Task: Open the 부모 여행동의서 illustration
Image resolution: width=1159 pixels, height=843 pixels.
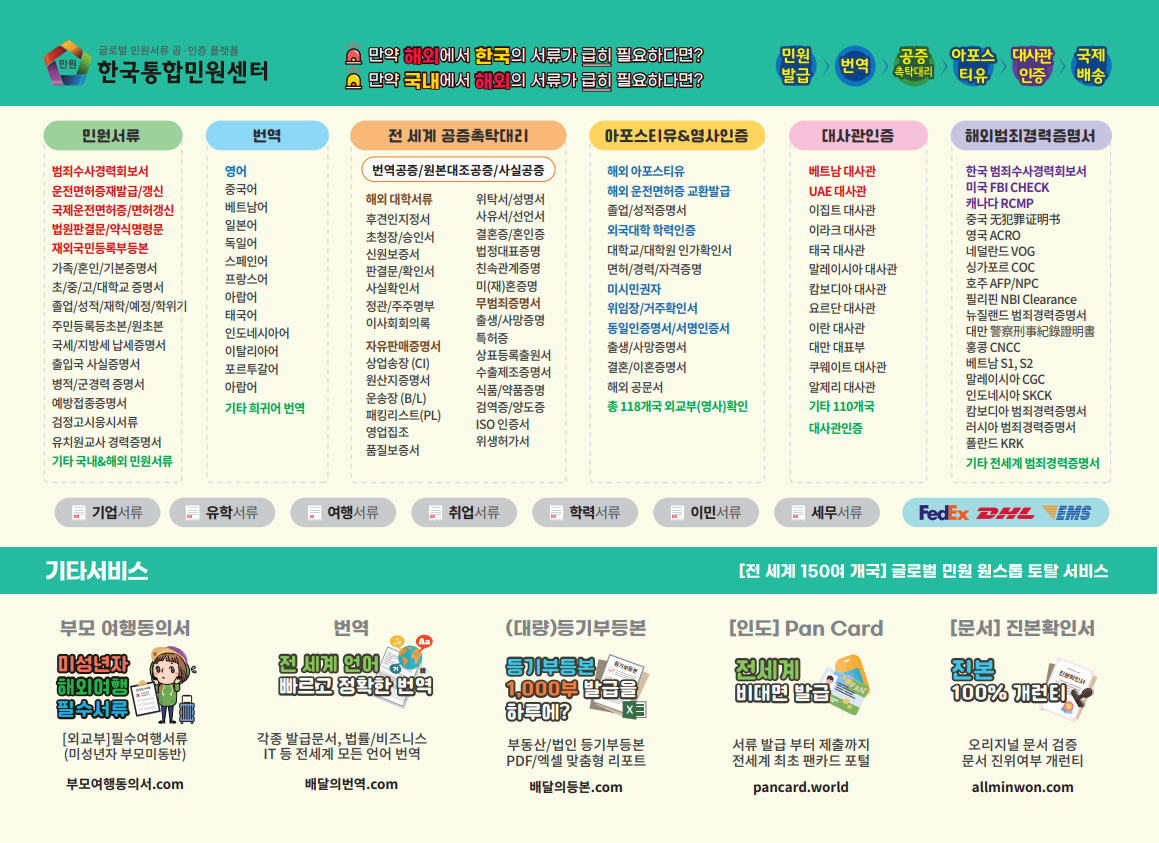Action: point(125,687)
